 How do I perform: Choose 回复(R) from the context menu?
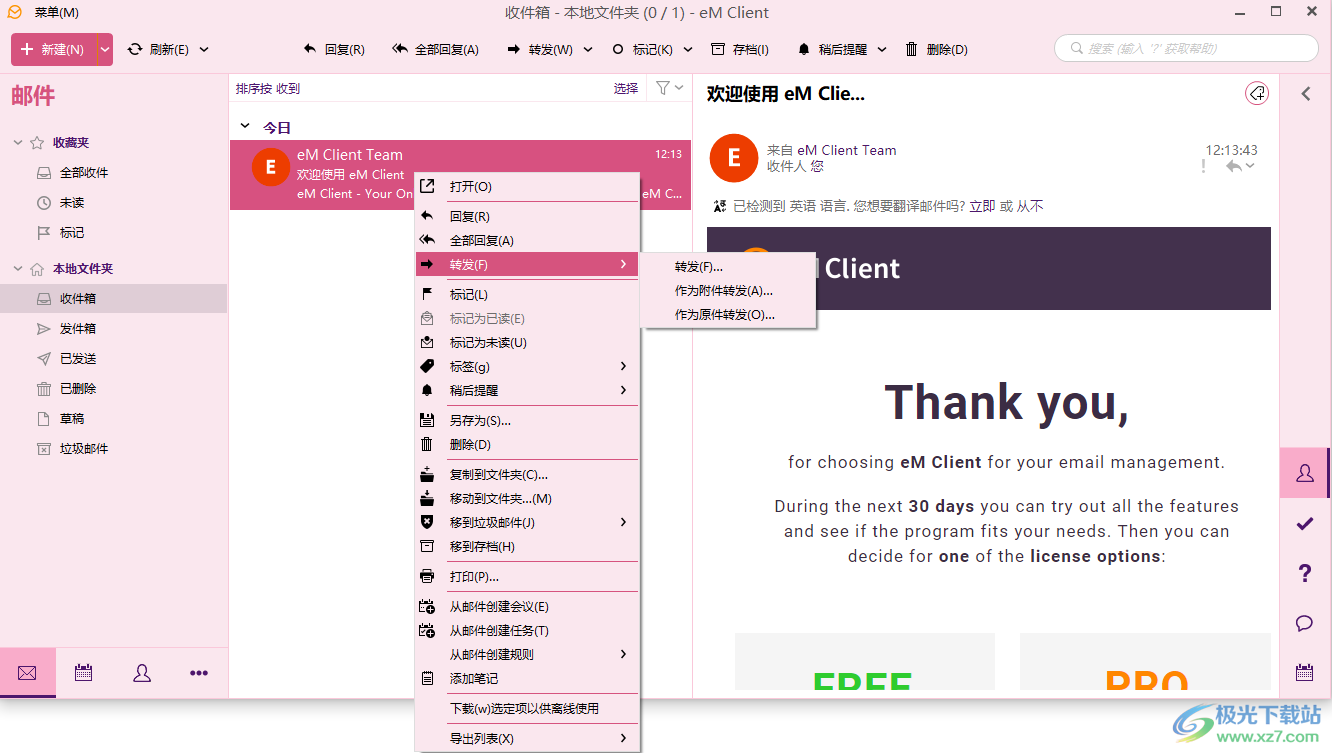pyautogui.click(x=527, y=217)
